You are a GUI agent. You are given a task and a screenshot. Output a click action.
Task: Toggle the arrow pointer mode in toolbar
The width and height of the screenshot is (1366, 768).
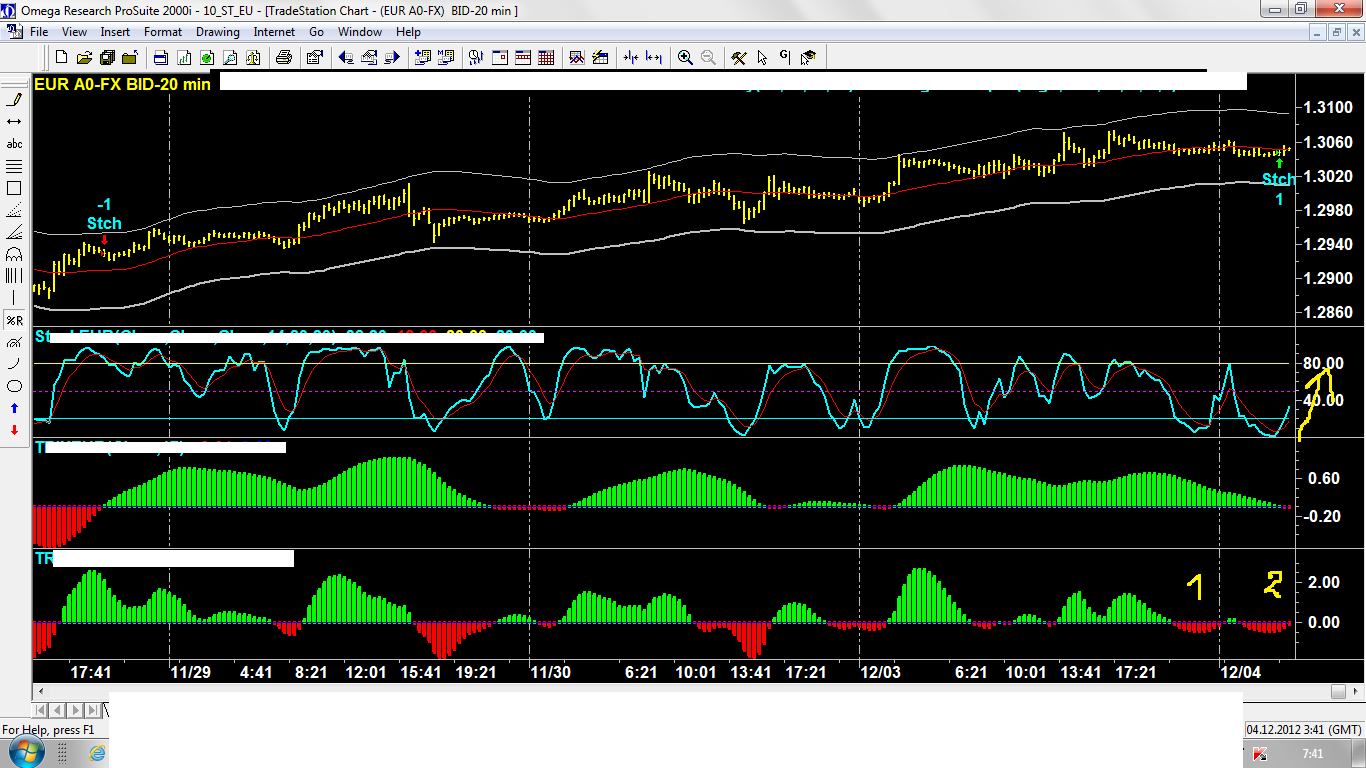pyautogui.click(x=762, y=57)
